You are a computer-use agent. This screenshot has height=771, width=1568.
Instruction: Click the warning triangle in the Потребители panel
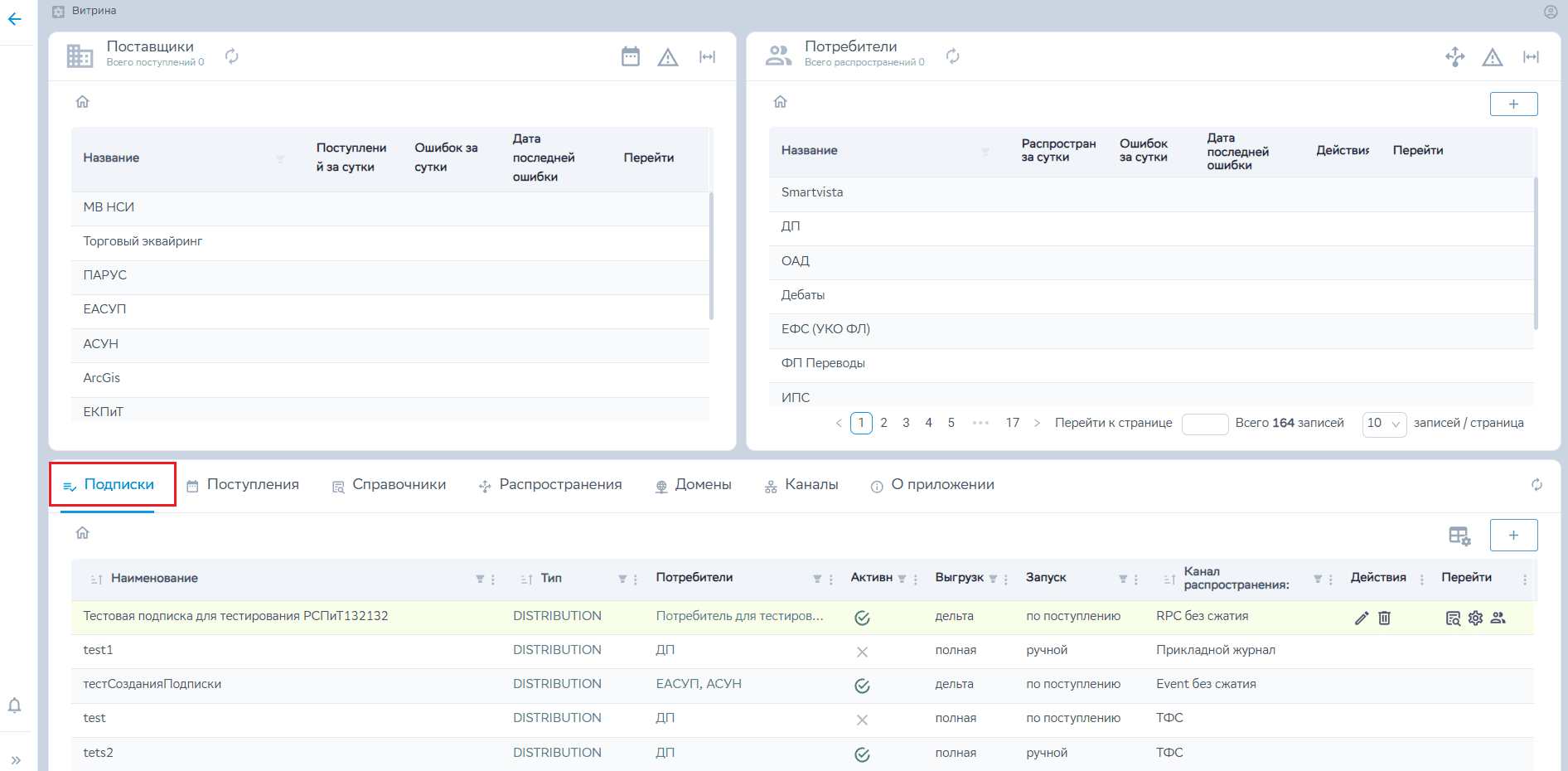(x=1493, y=57)
